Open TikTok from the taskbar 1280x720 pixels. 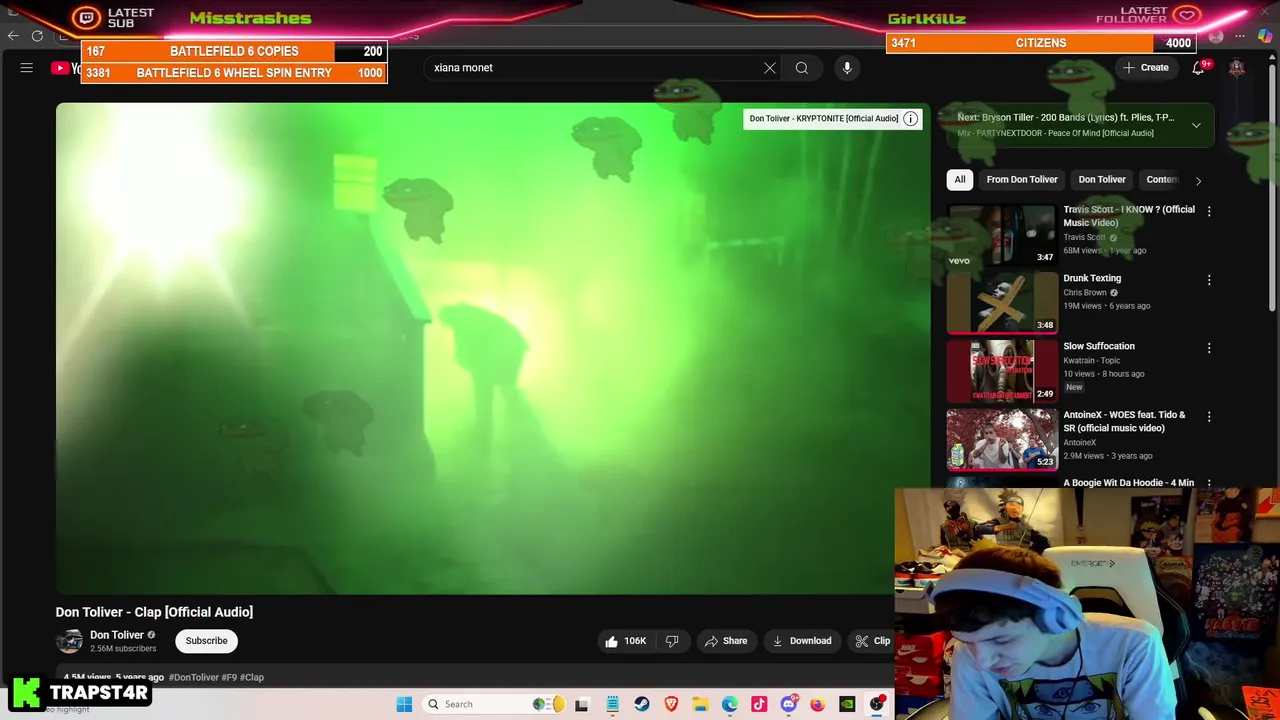click(x=759, y=704)
